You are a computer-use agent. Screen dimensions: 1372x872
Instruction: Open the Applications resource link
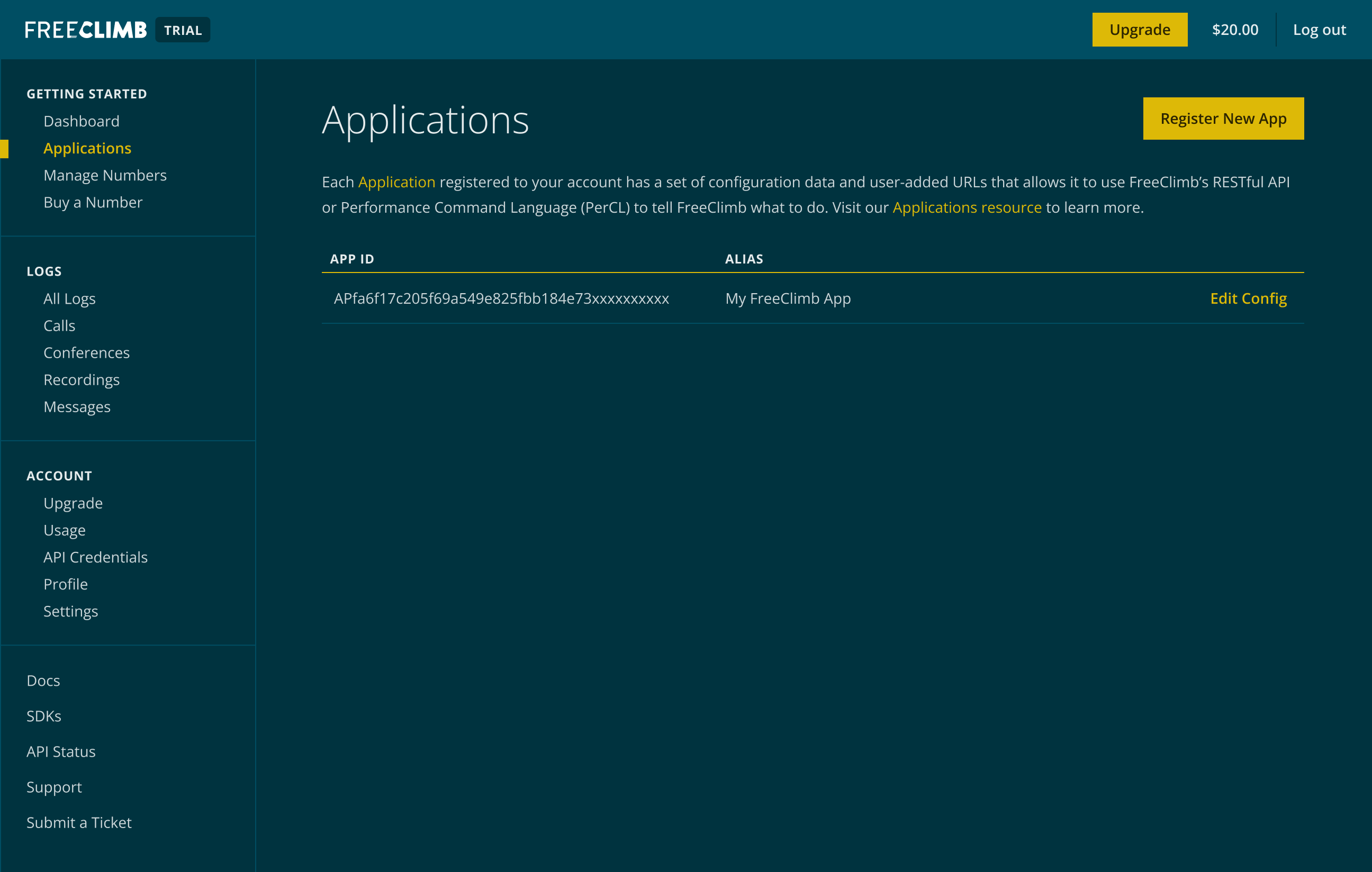pos(967,207)
